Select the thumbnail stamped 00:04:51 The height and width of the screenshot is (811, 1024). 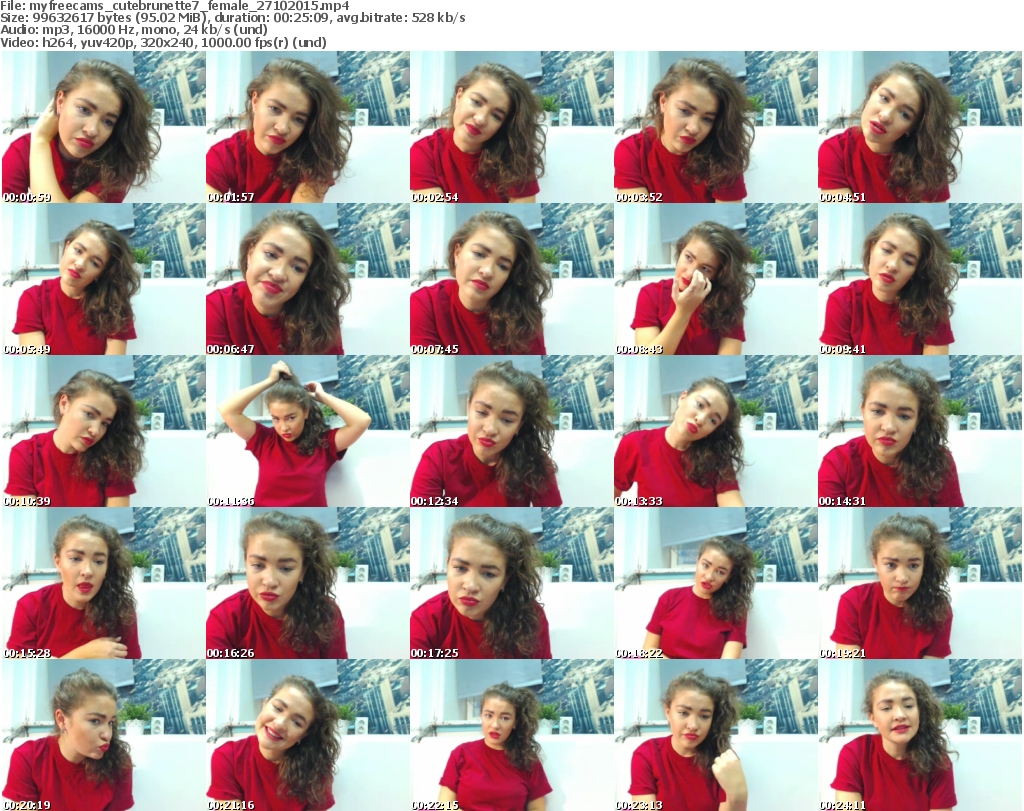pos(919,127)
